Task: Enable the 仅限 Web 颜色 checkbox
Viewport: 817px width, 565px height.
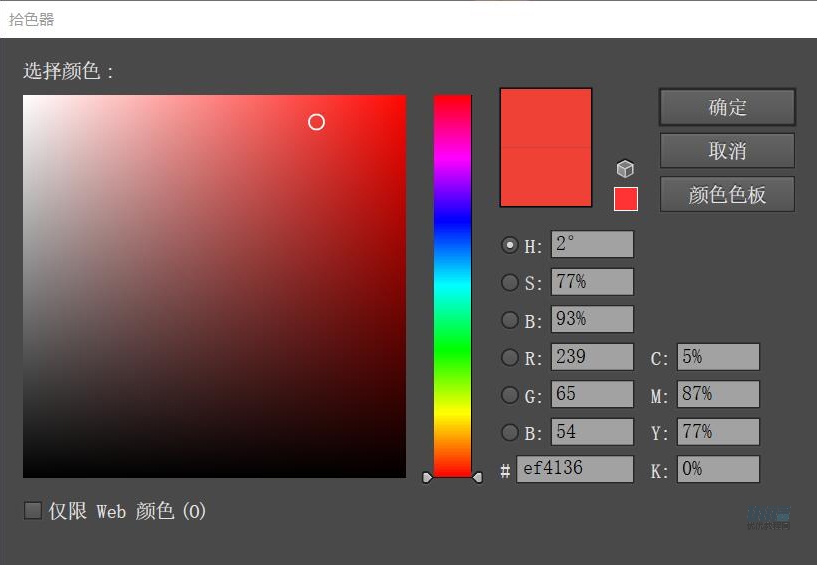Action: (x=33, y=510)
